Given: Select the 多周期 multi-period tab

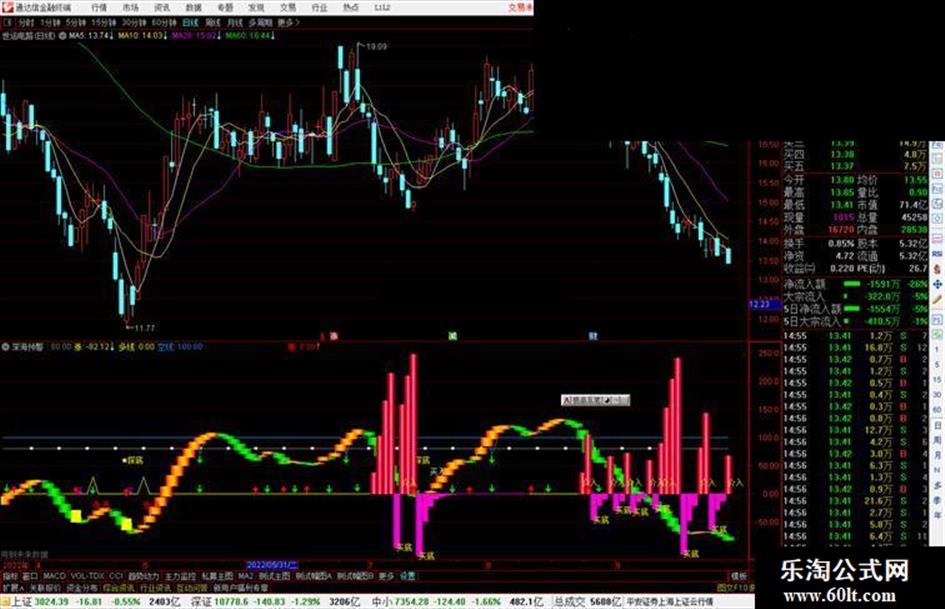Looking at the screenshot, I should click(260, 22).
